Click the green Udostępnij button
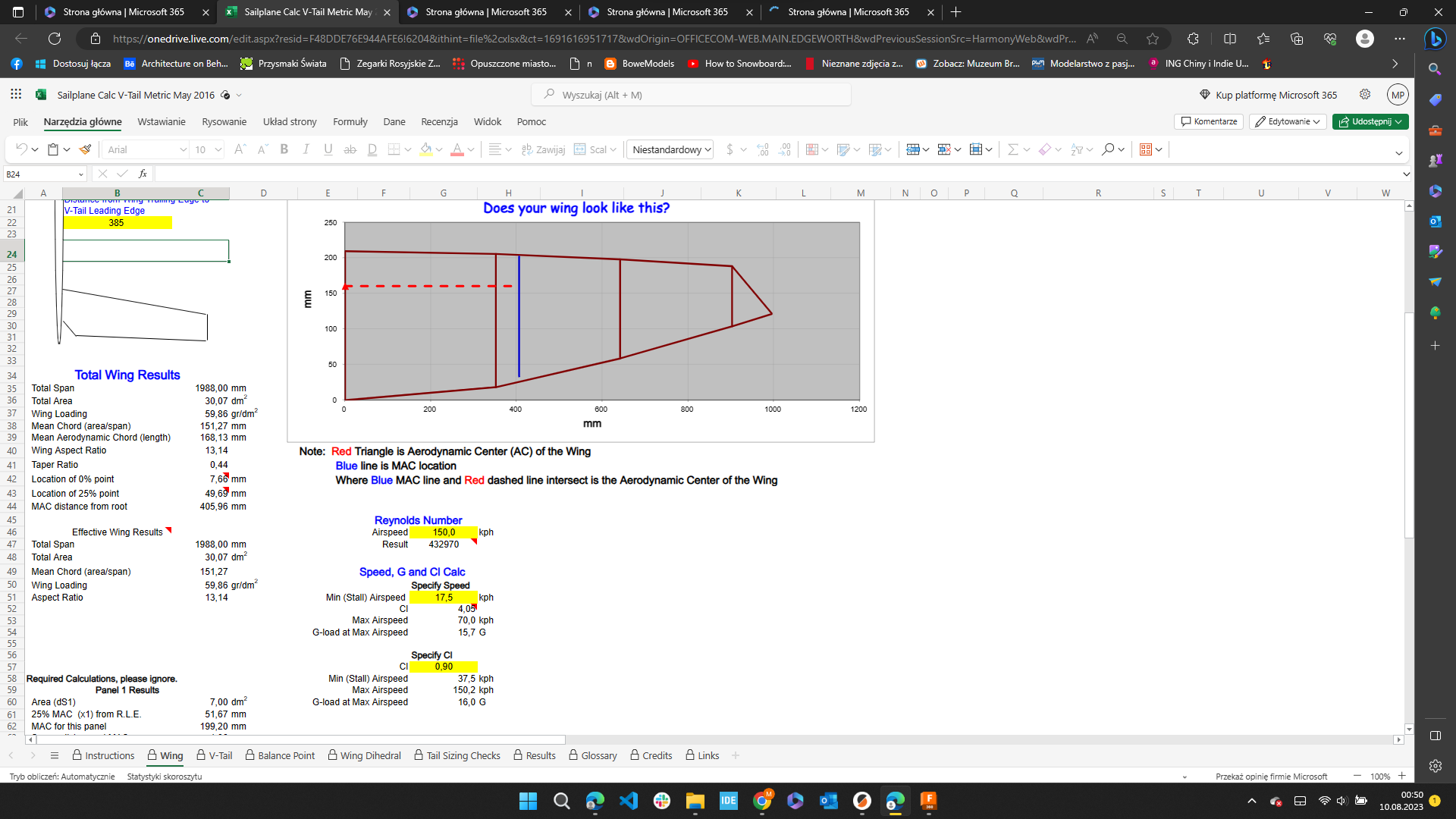This screenshot has width=1456, height=819. [1370, 121]
